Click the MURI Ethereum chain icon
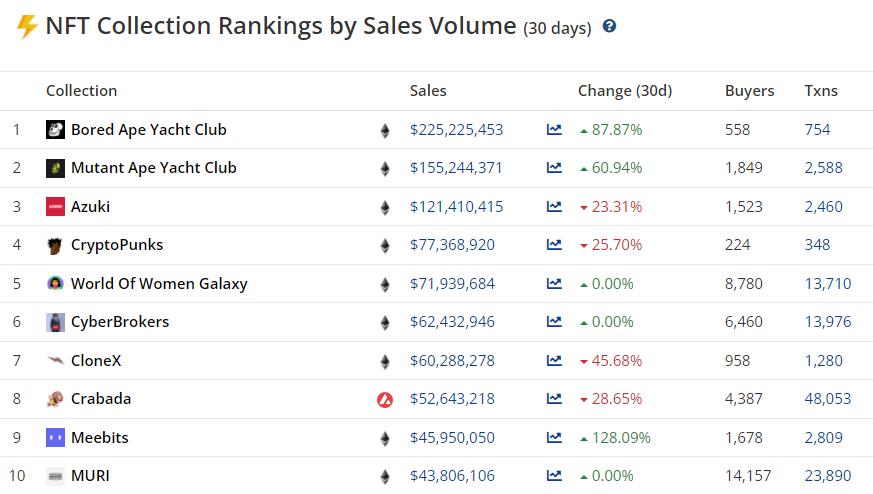The image size is (873, 494). click(x=385, y=477)
